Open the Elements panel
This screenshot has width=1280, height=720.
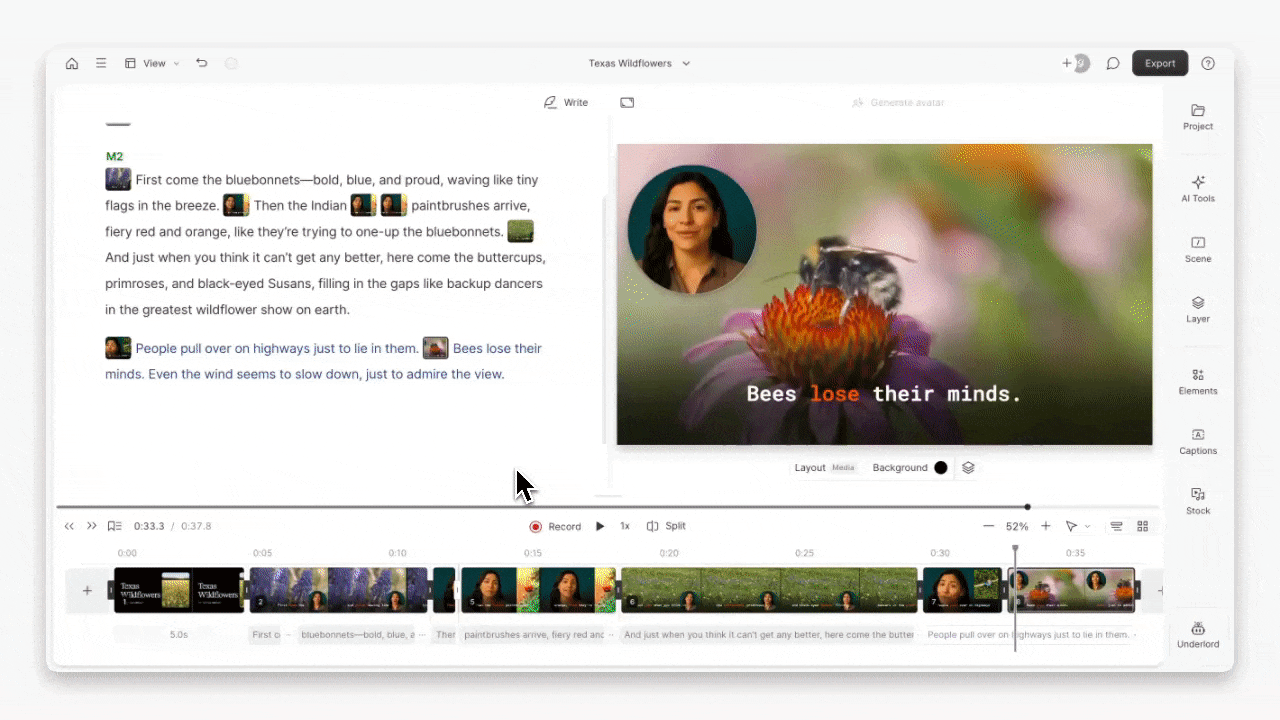pyautogui.click(x=1198, y=381)
